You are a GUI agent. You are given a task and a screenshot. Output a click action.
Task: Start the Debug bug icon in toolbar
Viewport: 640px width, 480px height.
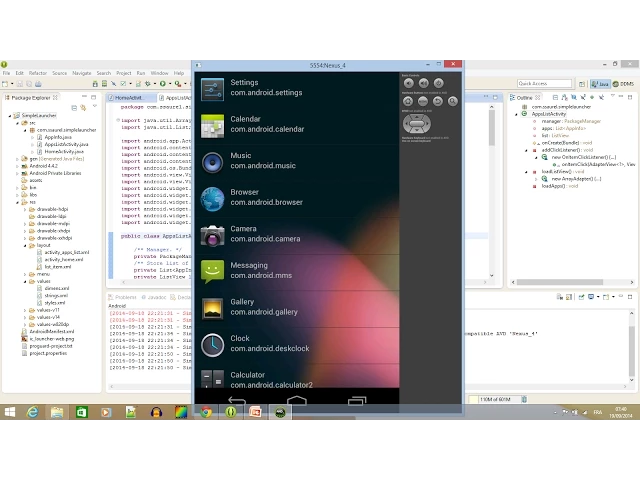(147, 84)
